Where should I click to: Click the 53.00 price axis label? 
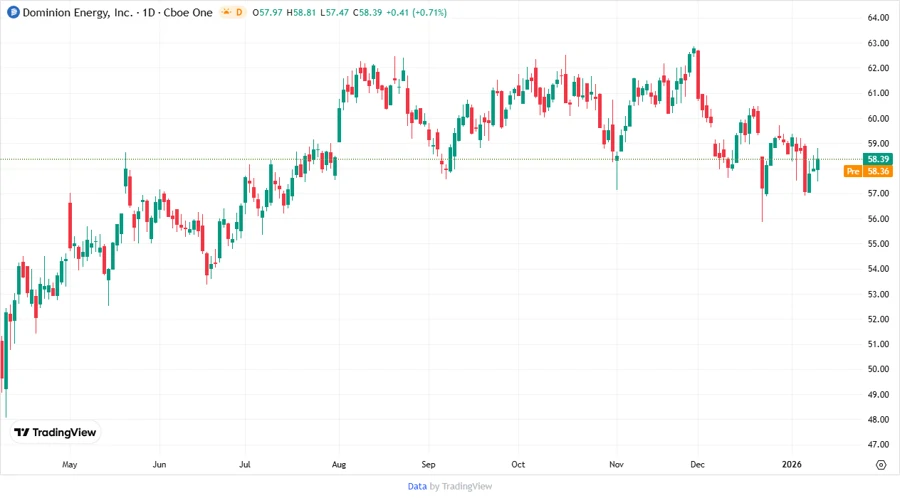point(878,294)
